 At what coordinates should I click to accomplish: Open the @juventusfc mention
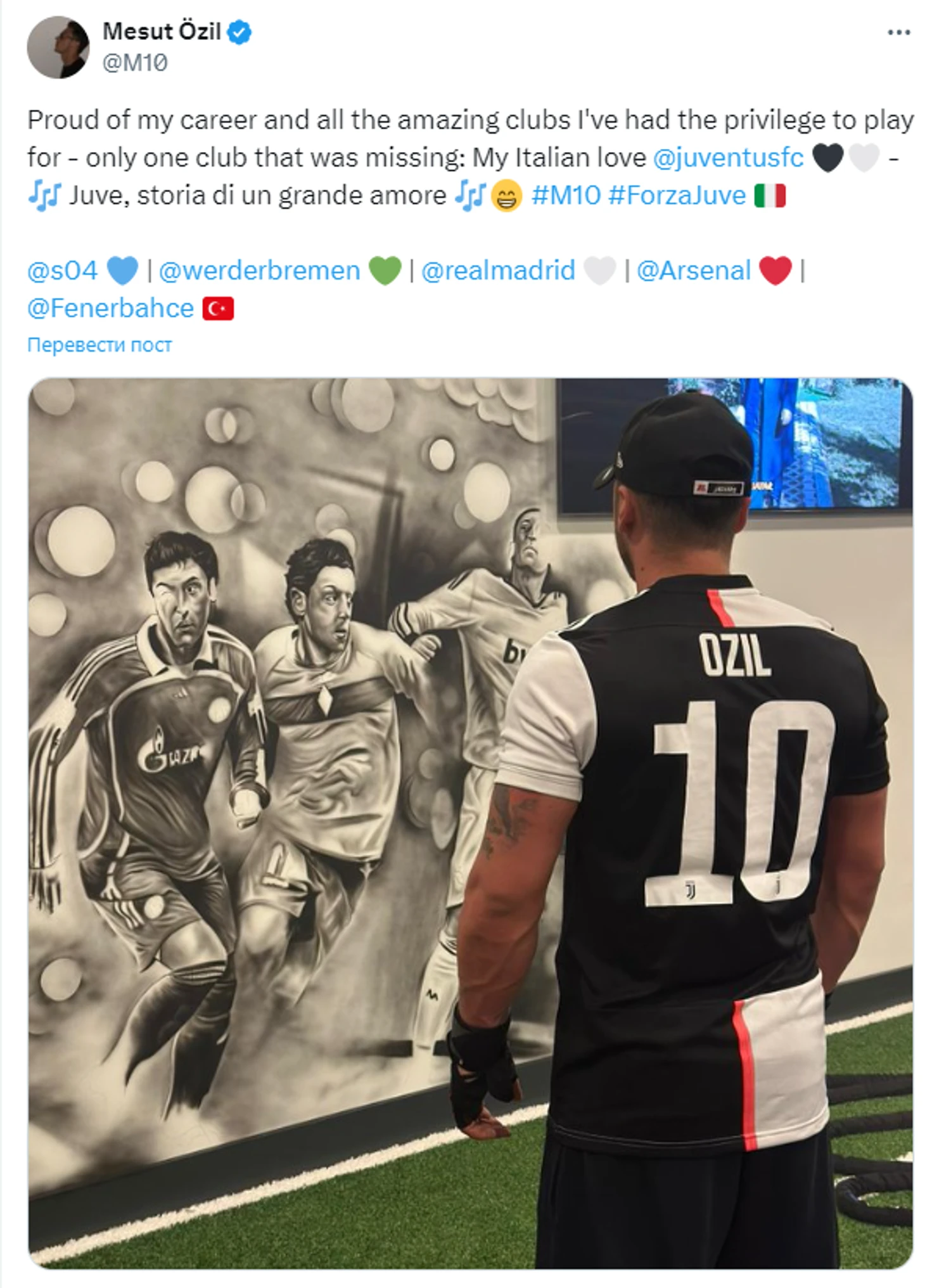[728, 157]
